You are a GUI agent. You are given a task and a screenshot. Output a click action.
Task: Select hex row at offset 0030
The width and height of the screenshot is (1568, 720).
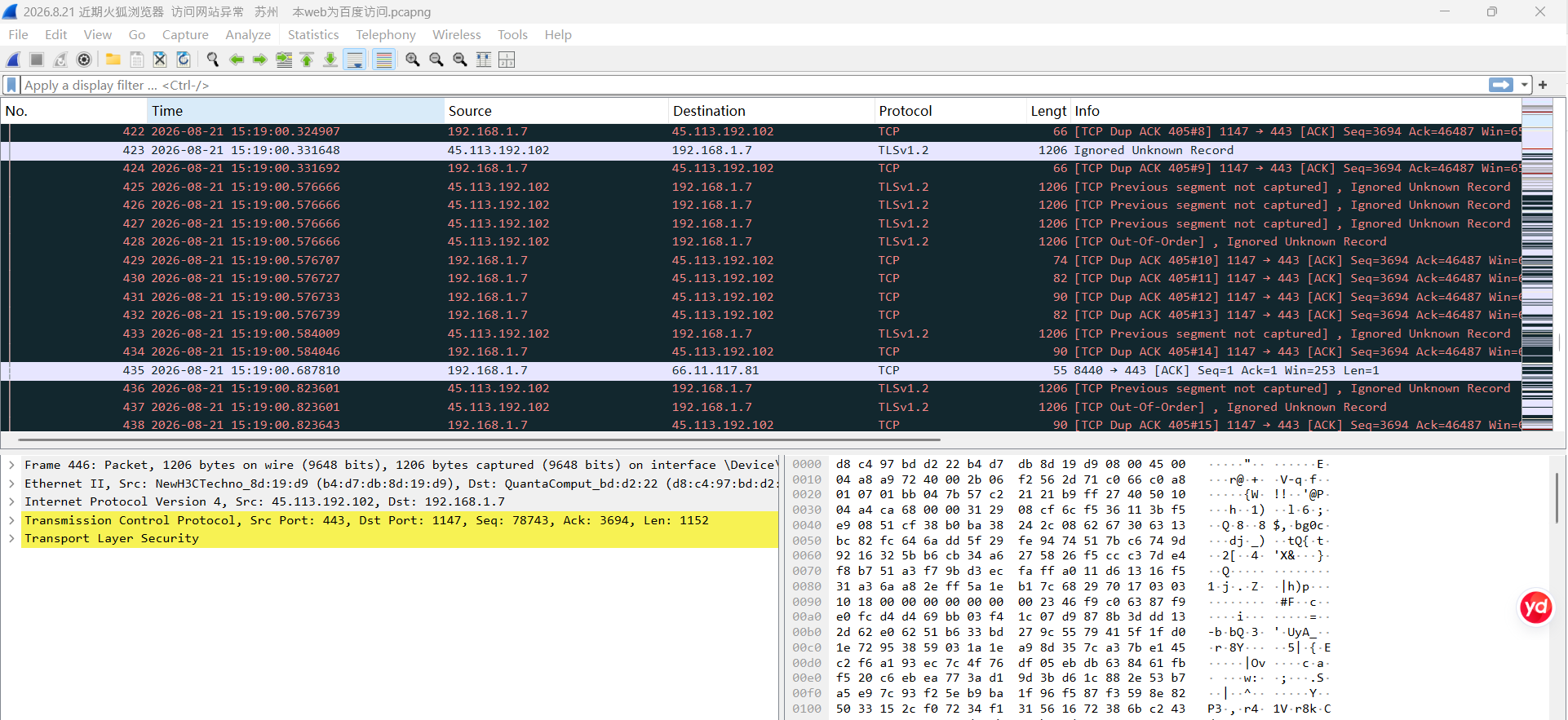tap(1061, 510)
